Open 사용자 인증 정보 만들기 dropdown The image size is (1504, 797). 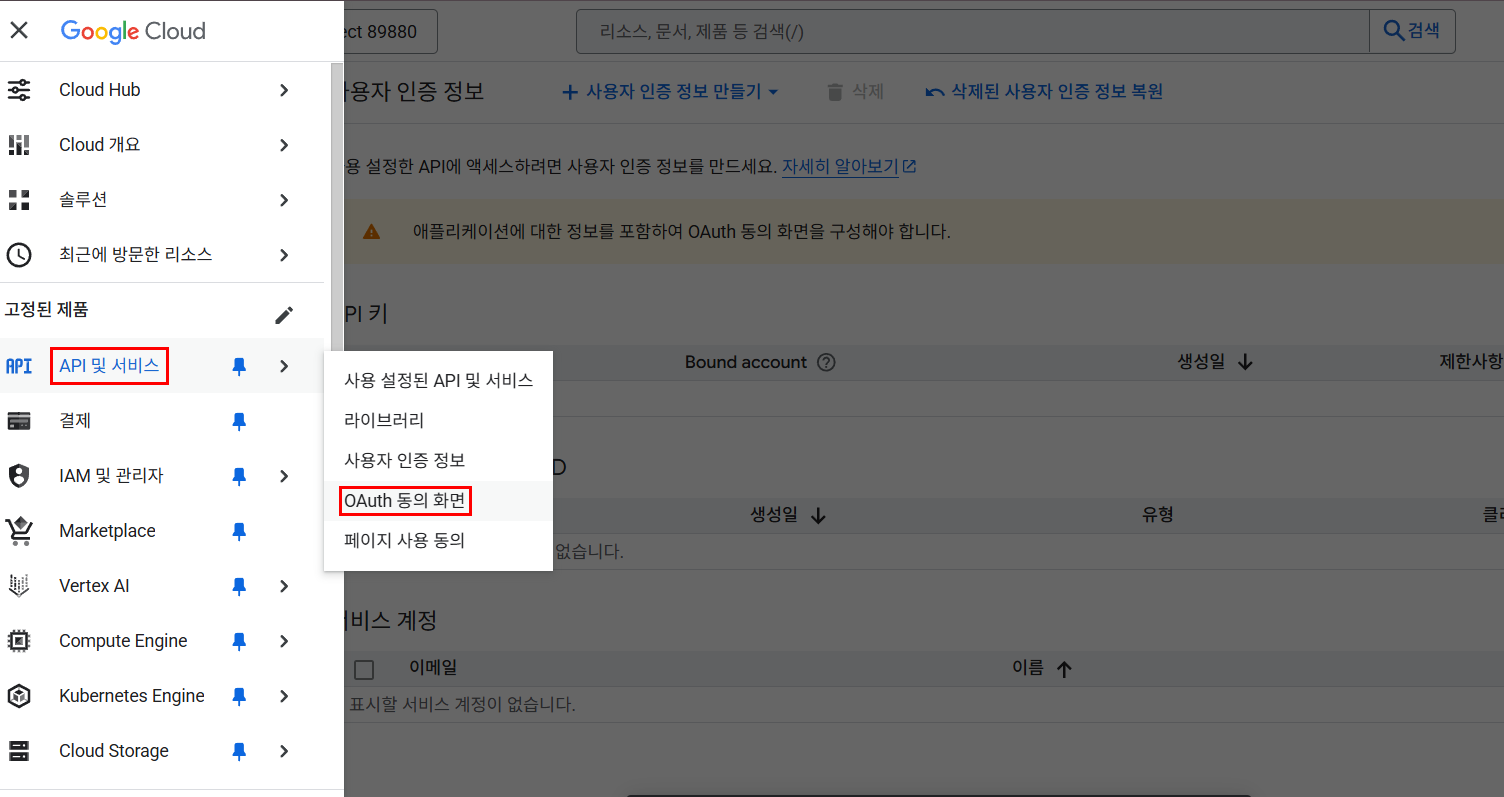click(670, 92)
